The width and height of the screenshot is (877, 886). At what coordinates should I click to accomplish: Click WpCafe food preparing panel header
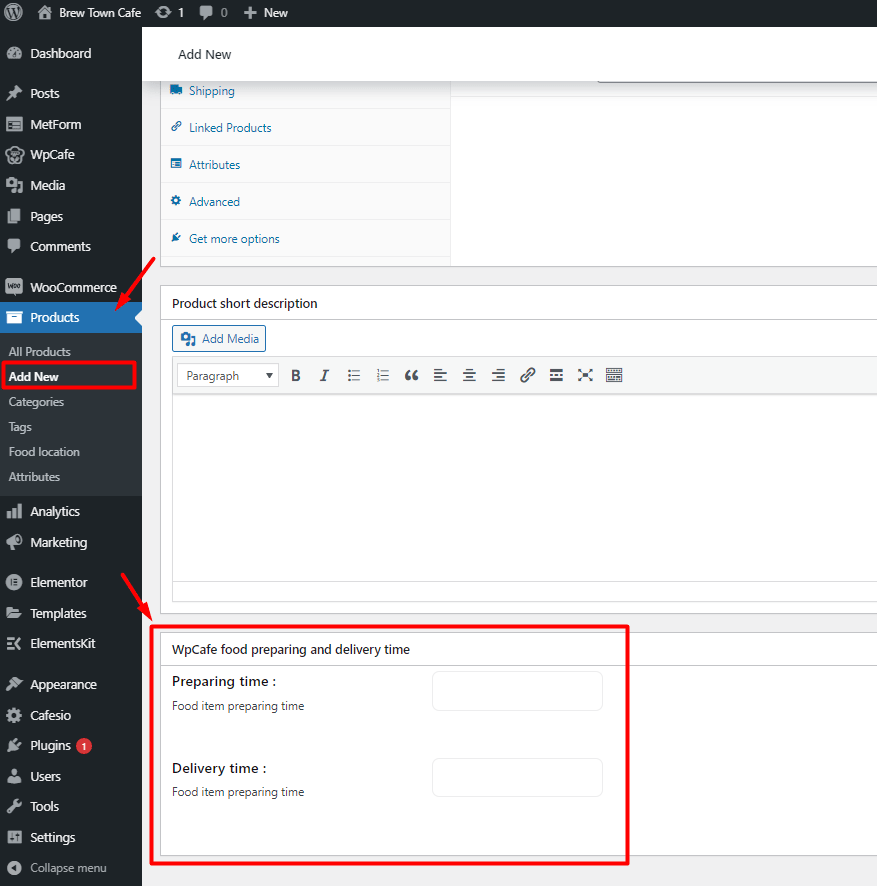[519, 649]
